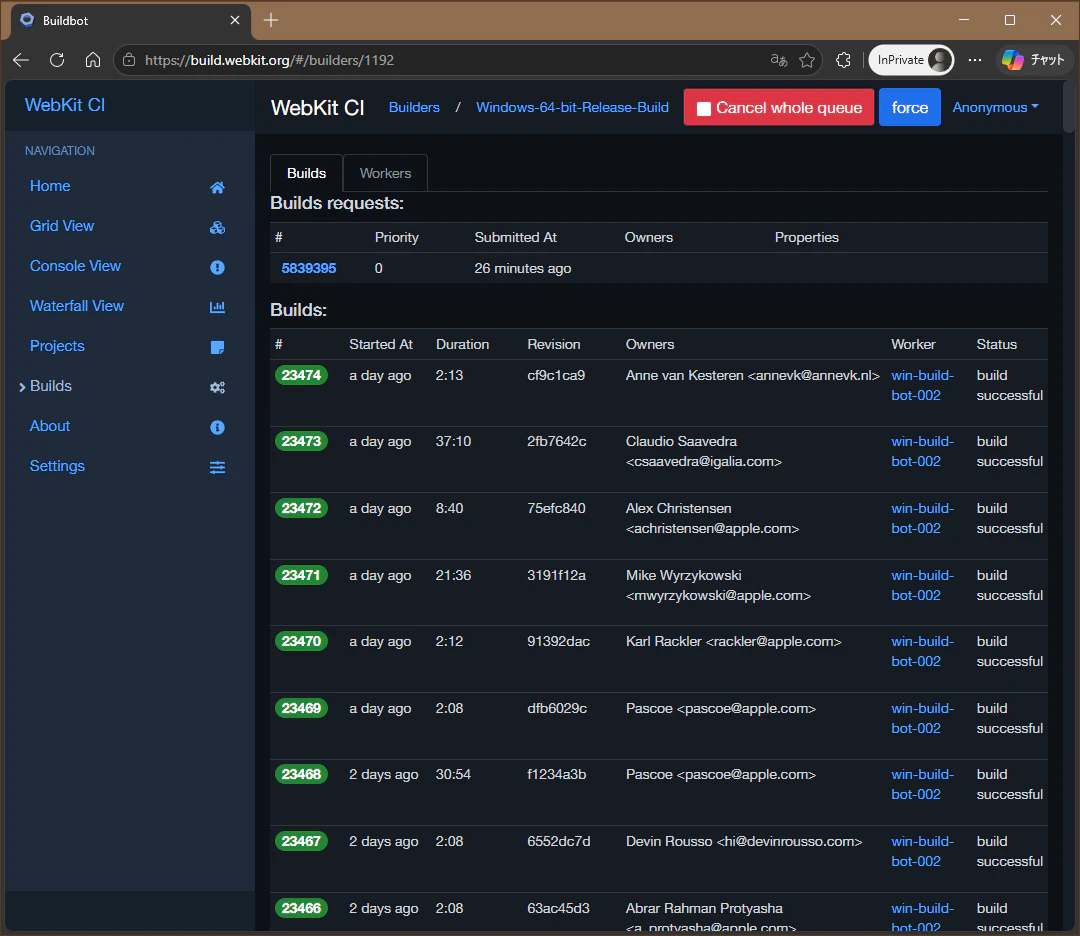Click the About info icon
The width and height of the screenshot is (1080, 936).
[x=217, y=428]
